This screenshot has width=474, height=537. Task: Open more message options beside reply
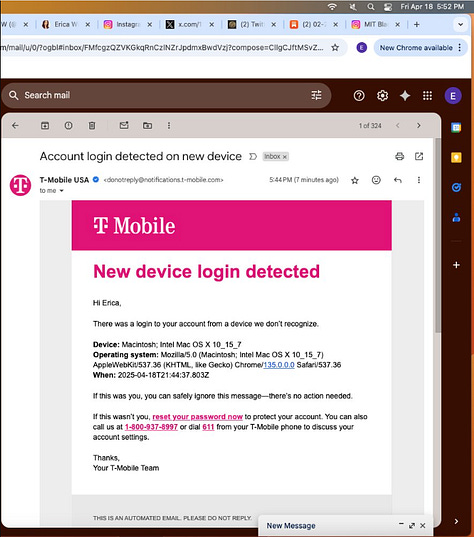point(419,180)
